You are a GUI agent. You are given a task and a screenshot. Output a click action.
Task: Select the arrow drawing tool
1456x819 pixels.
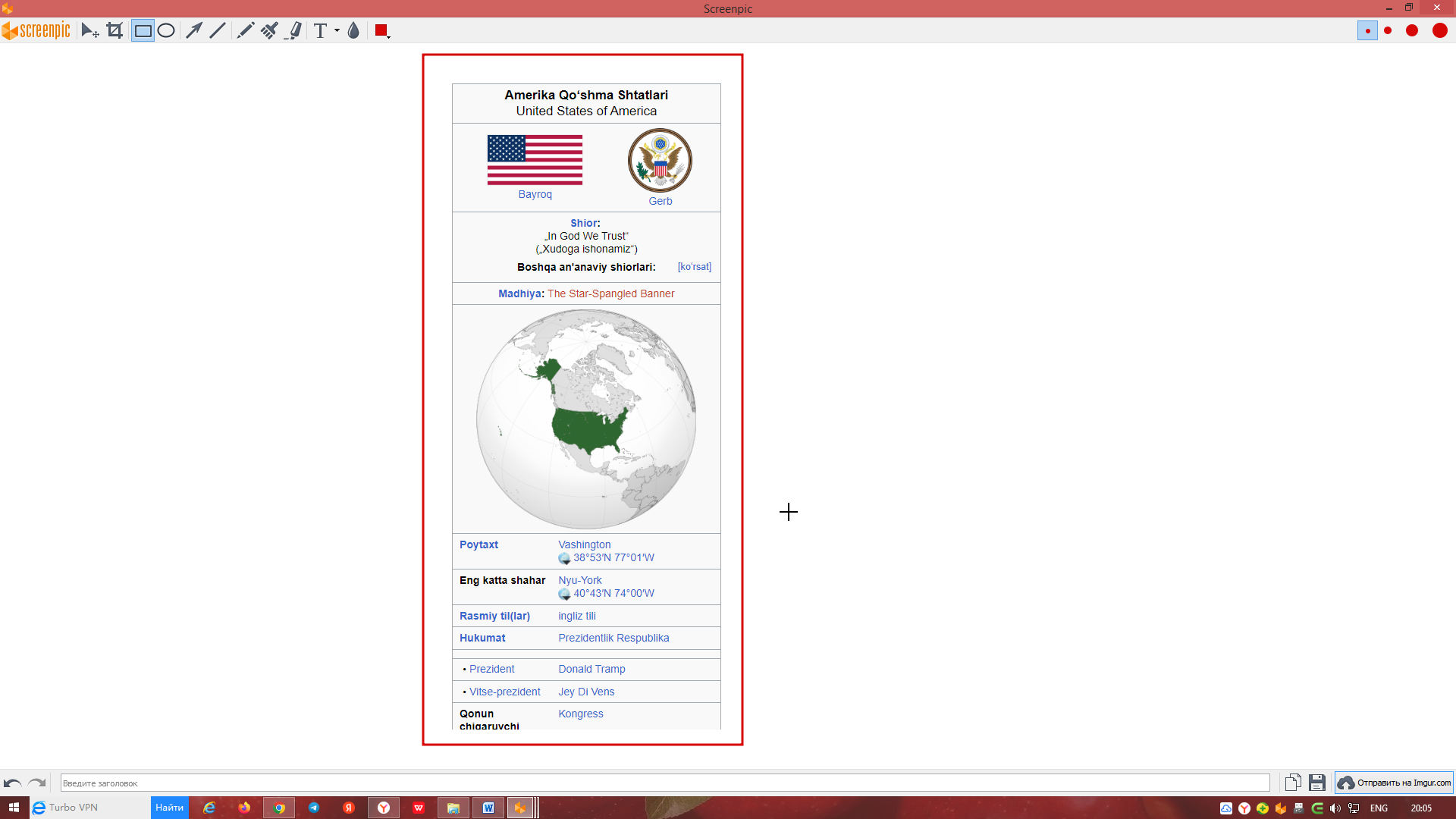[x=193, y=31]
